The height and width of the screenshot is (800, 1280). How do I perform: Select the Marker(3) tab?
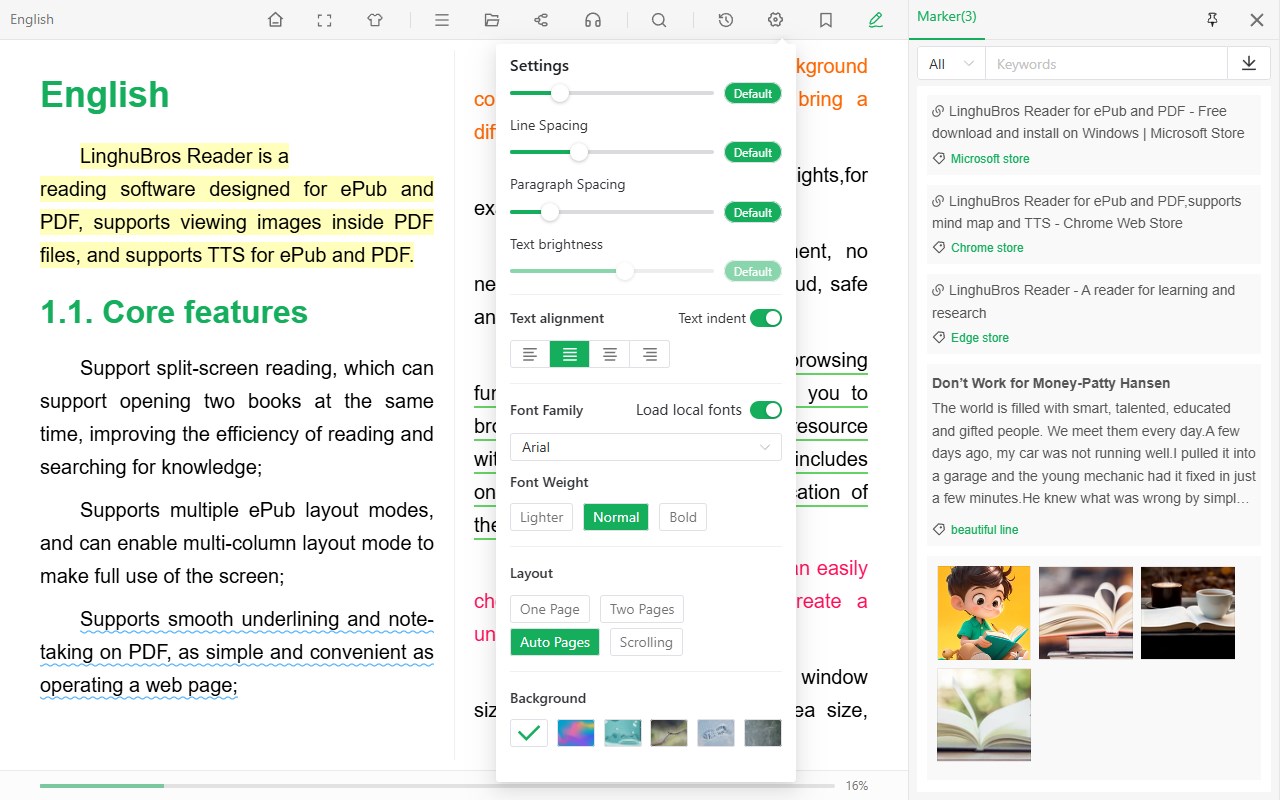947,17
